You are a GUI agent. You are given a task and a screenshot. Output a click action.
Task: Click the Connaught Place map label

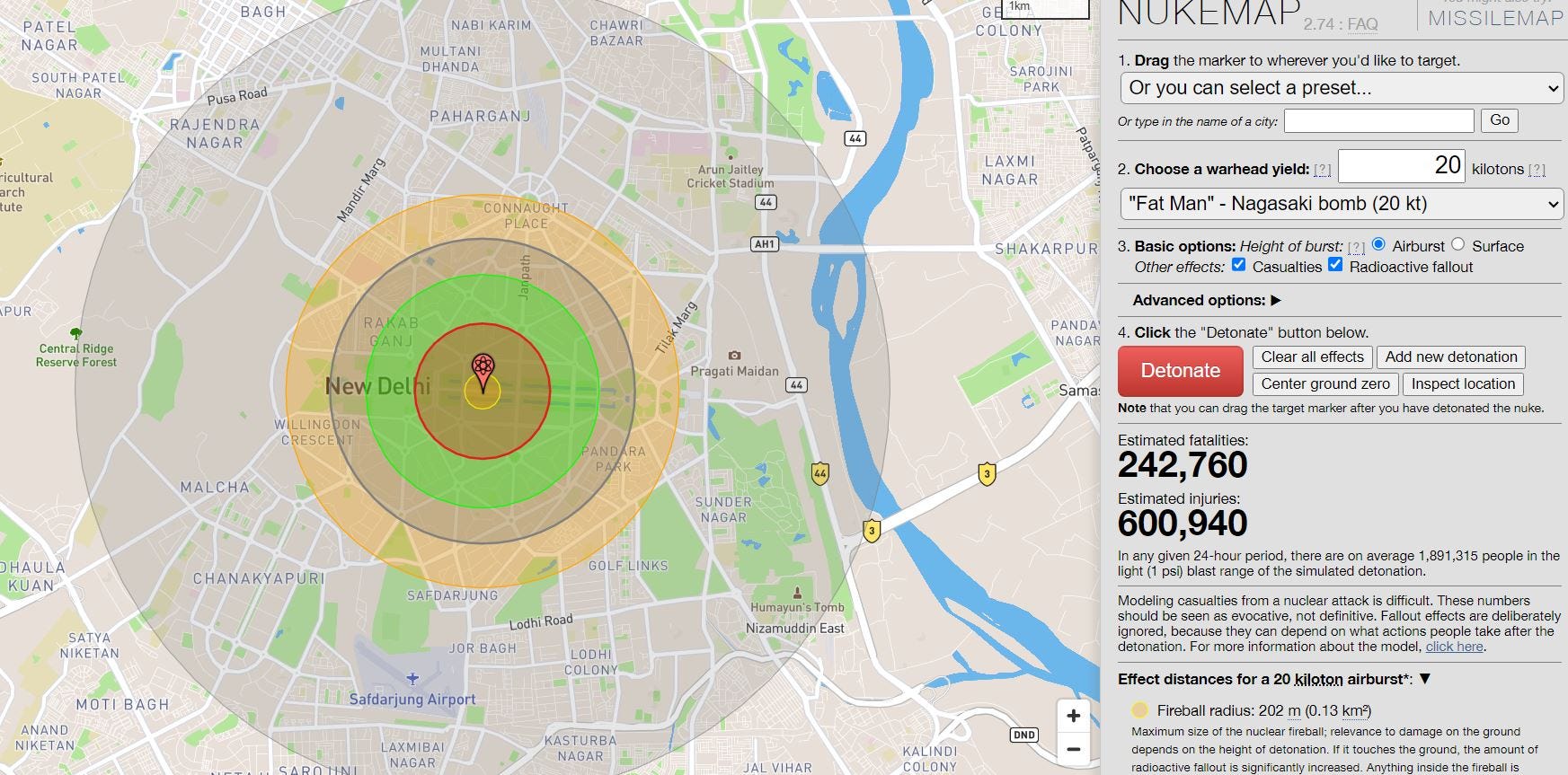[x=526, y=216]
